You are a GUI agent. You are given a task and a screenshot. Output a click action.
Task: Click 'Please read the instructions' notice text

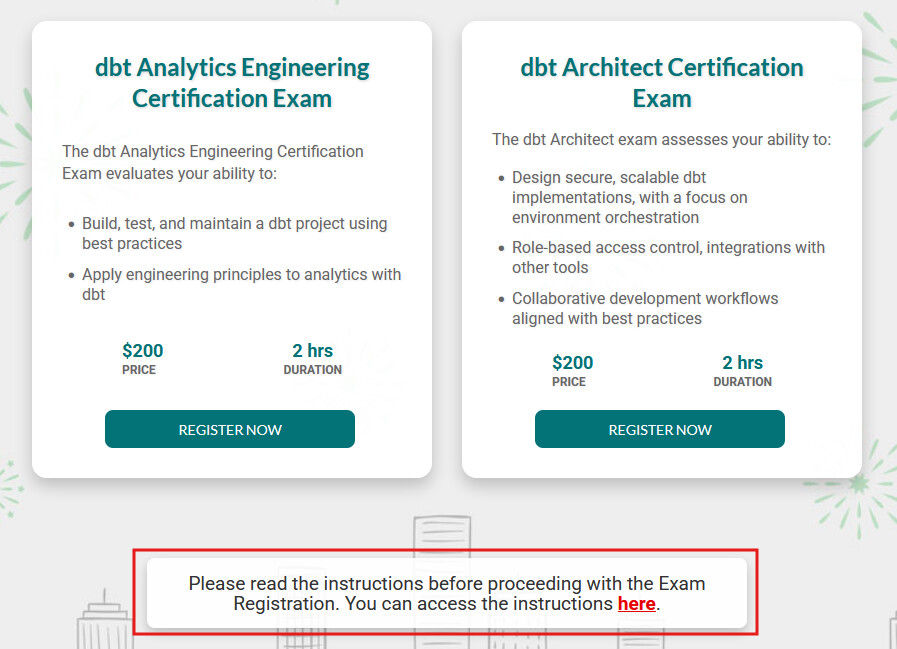coord(447,593)
